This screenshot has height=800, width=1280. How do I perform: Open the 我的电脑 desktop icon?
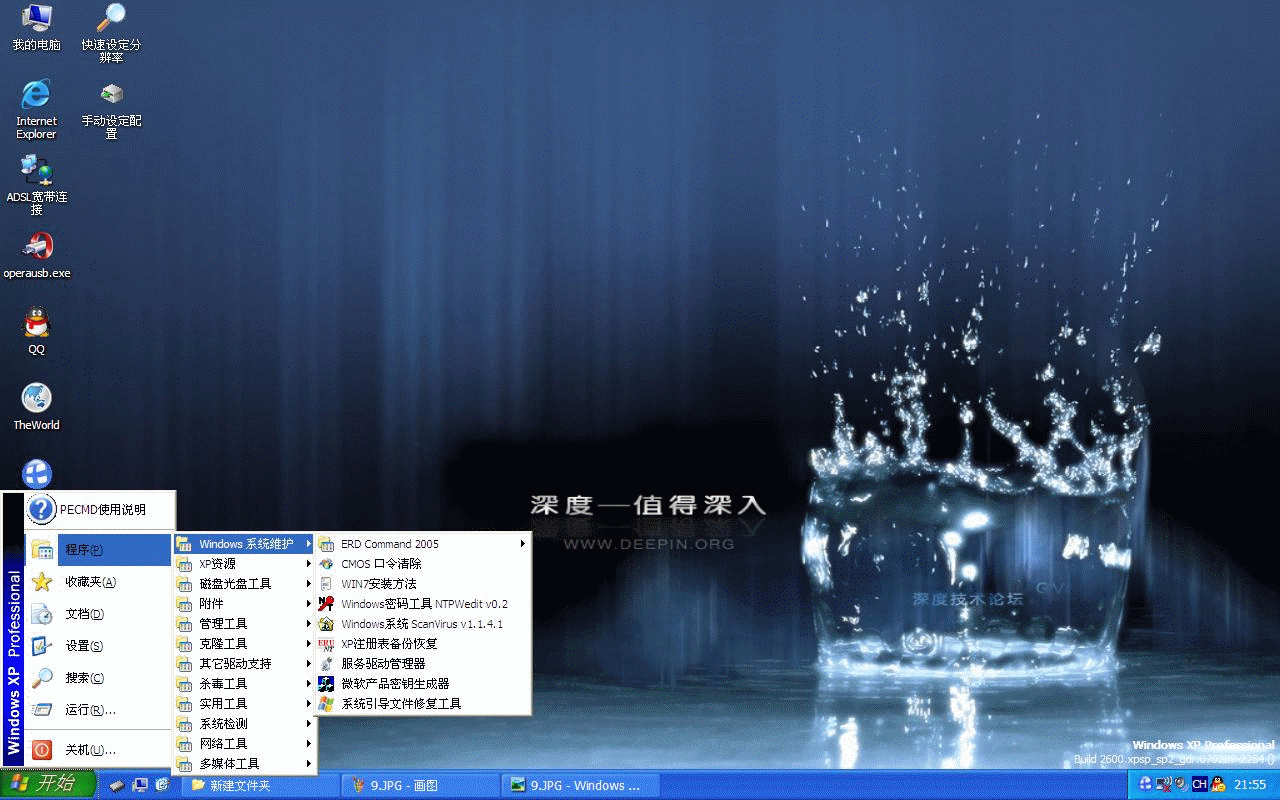[37, 18]
